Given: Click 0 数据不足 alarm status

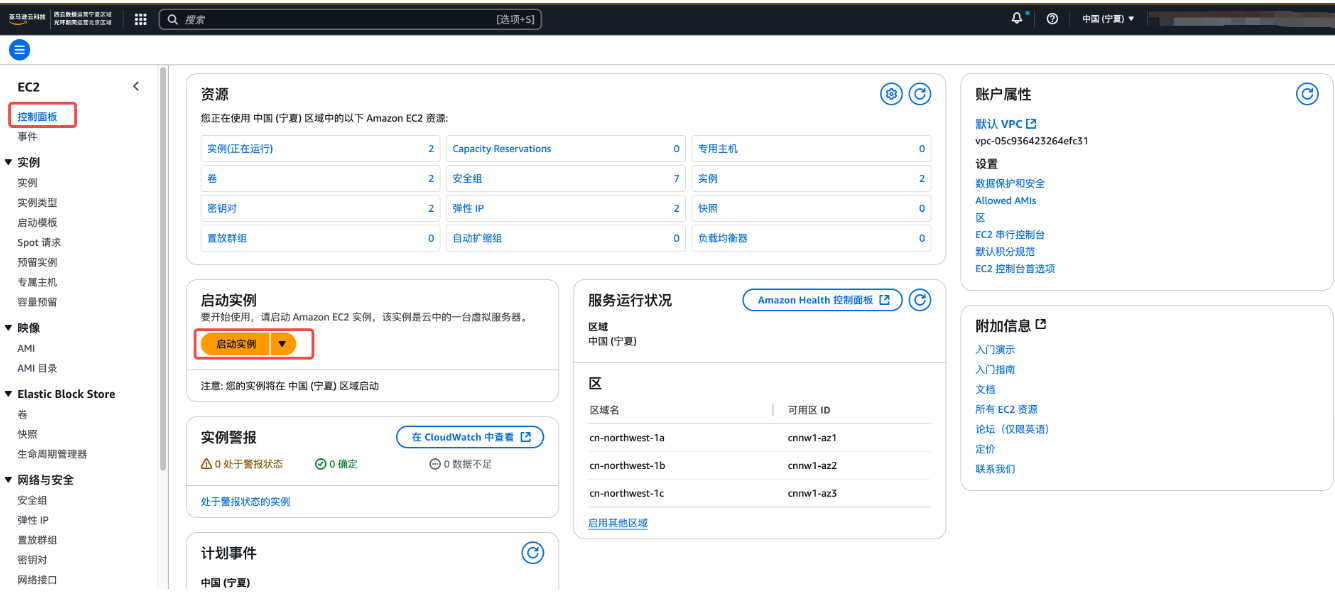Looking at the screenshot, I should pos(461,464).
